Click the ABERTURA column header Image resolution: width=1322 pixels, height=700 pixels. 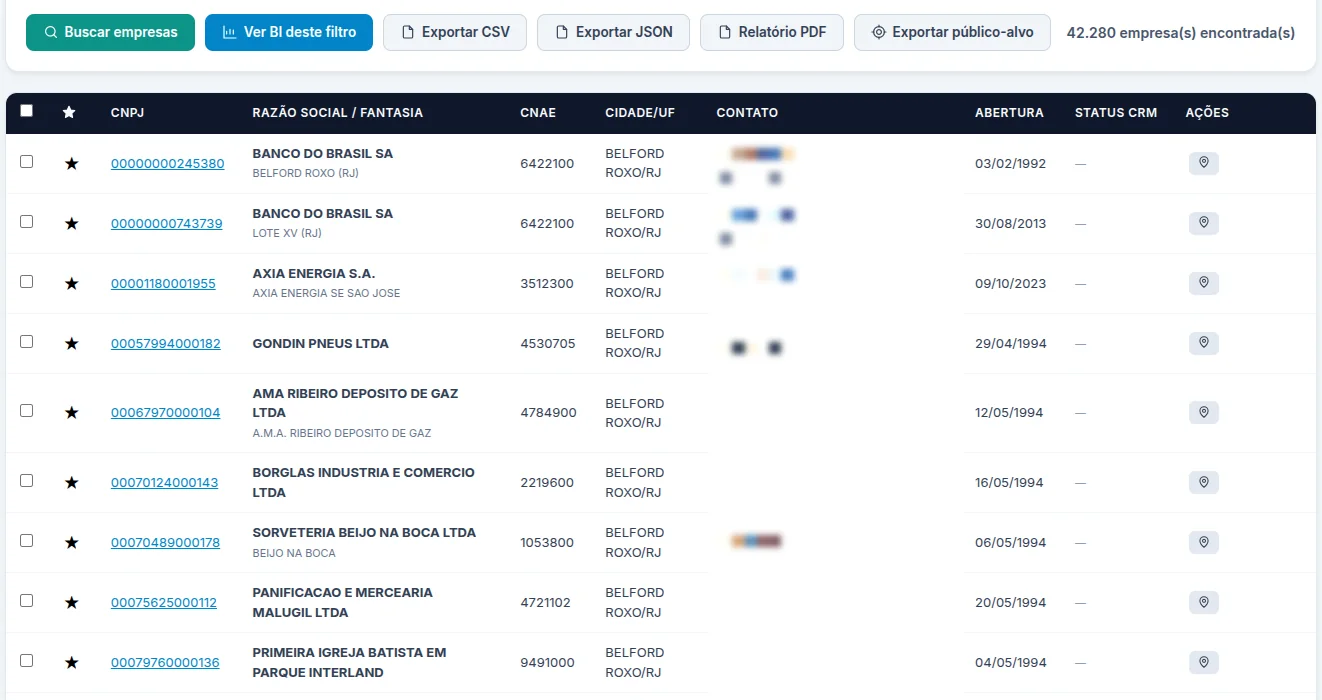1009,113
